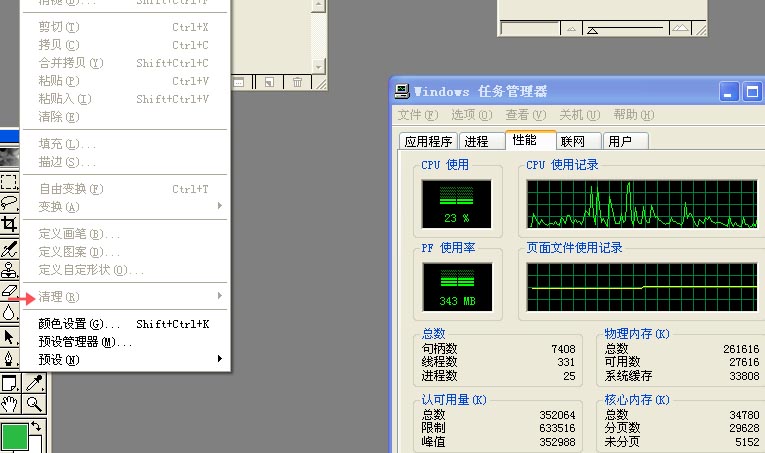Switch to the 联网 tab

(579, 141)
